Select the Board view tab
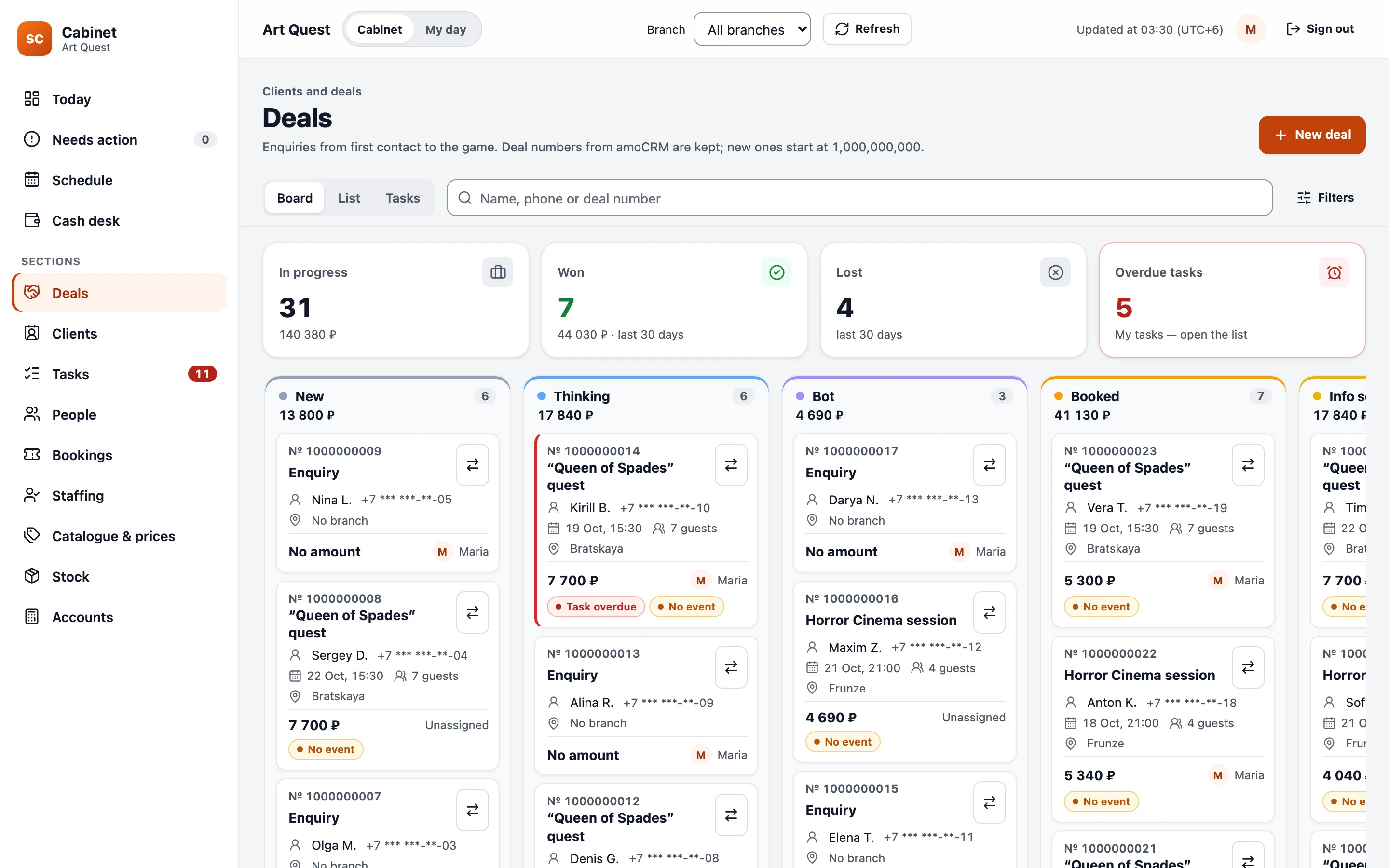 pos(295,198)
